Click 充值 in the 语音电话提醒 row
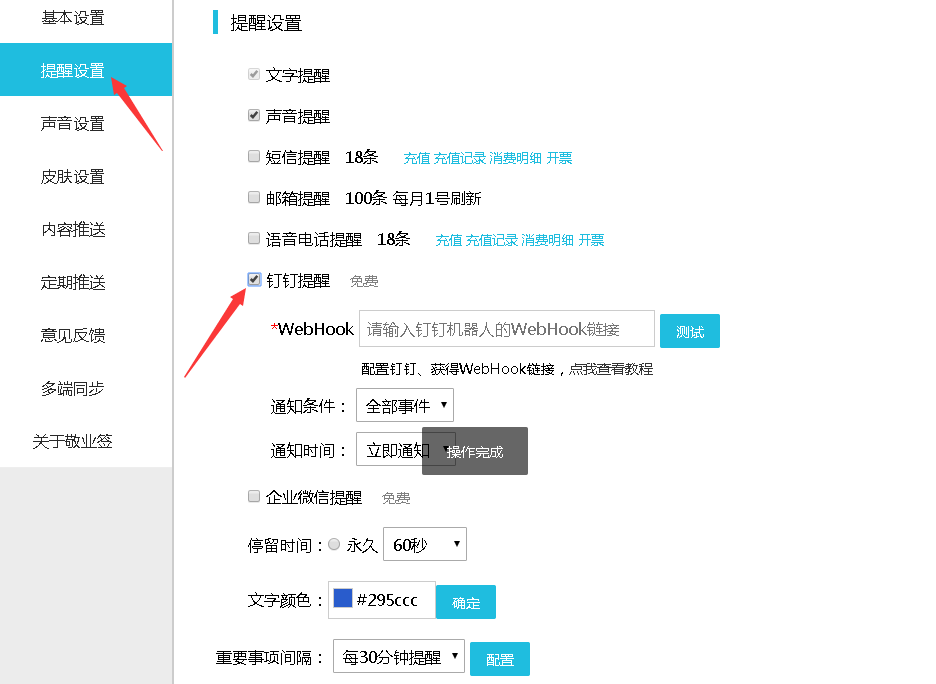936x684 pixels. click(449, 240)
